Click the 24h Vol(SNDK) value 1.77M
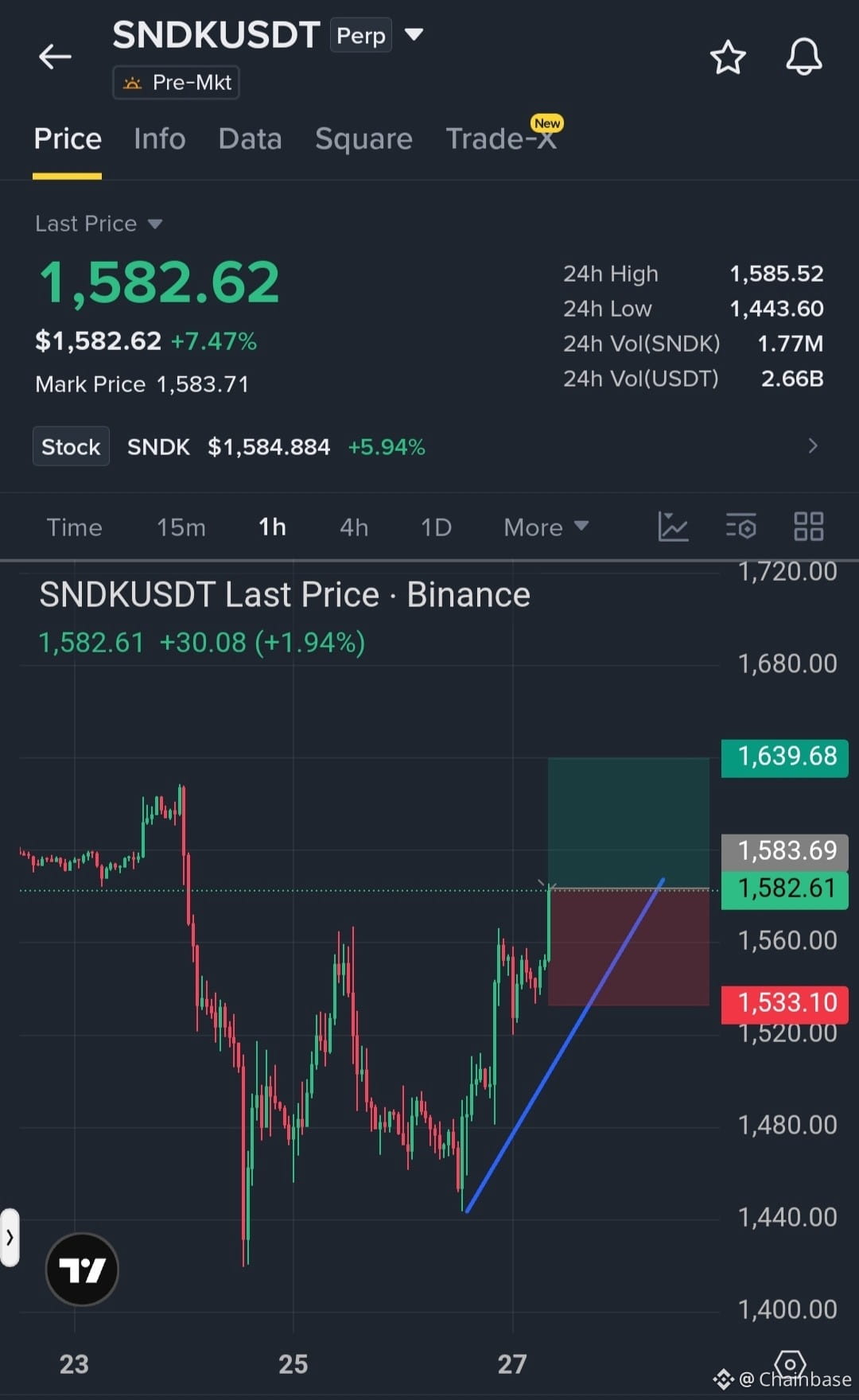This screenshot has height=1400, width=859. (790, 344)
